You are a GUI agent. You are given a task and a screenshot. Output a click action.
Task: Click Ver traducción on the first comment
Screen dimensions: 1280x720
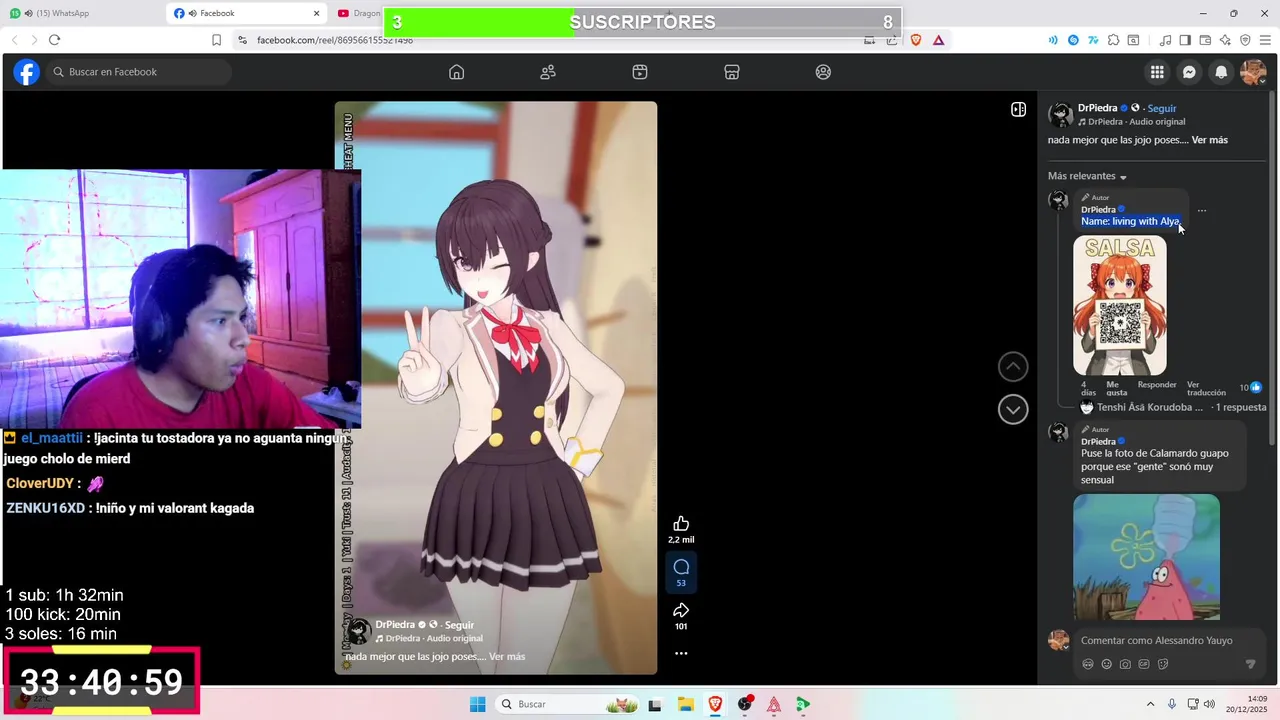(1206, 388)
